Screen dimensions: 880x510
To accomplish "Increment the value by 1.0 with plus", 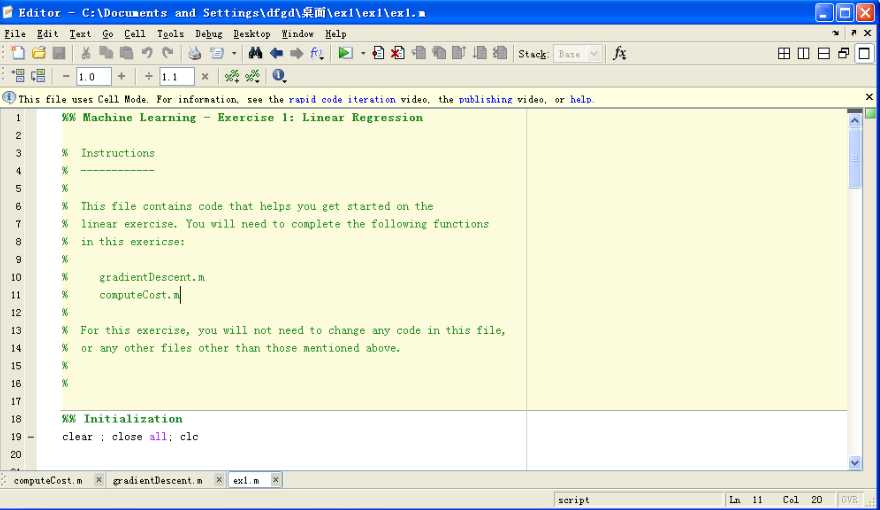I will 121,76.
